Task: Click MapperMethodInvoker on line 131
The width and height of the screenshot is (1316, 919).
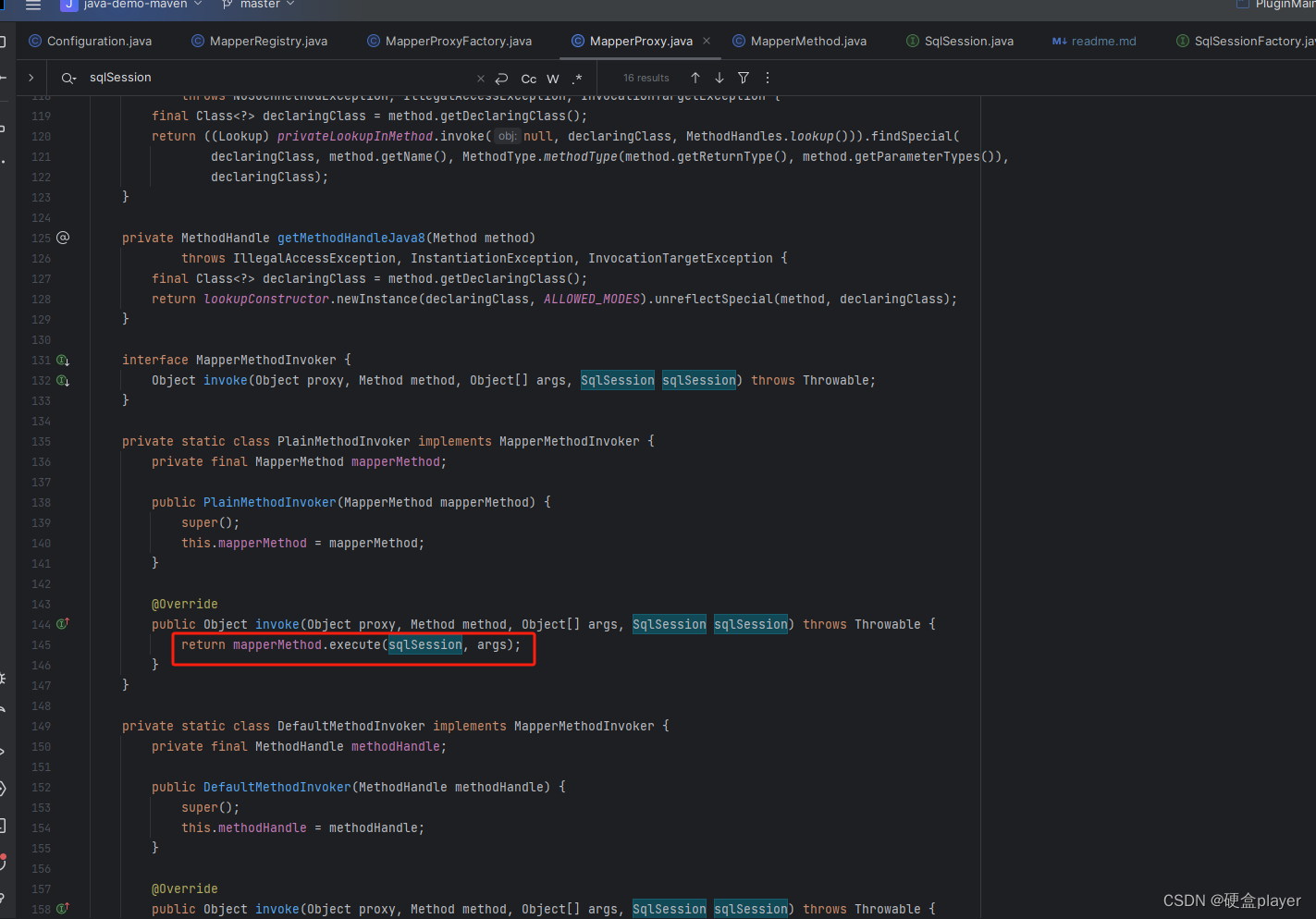Action: coord(266,360)
